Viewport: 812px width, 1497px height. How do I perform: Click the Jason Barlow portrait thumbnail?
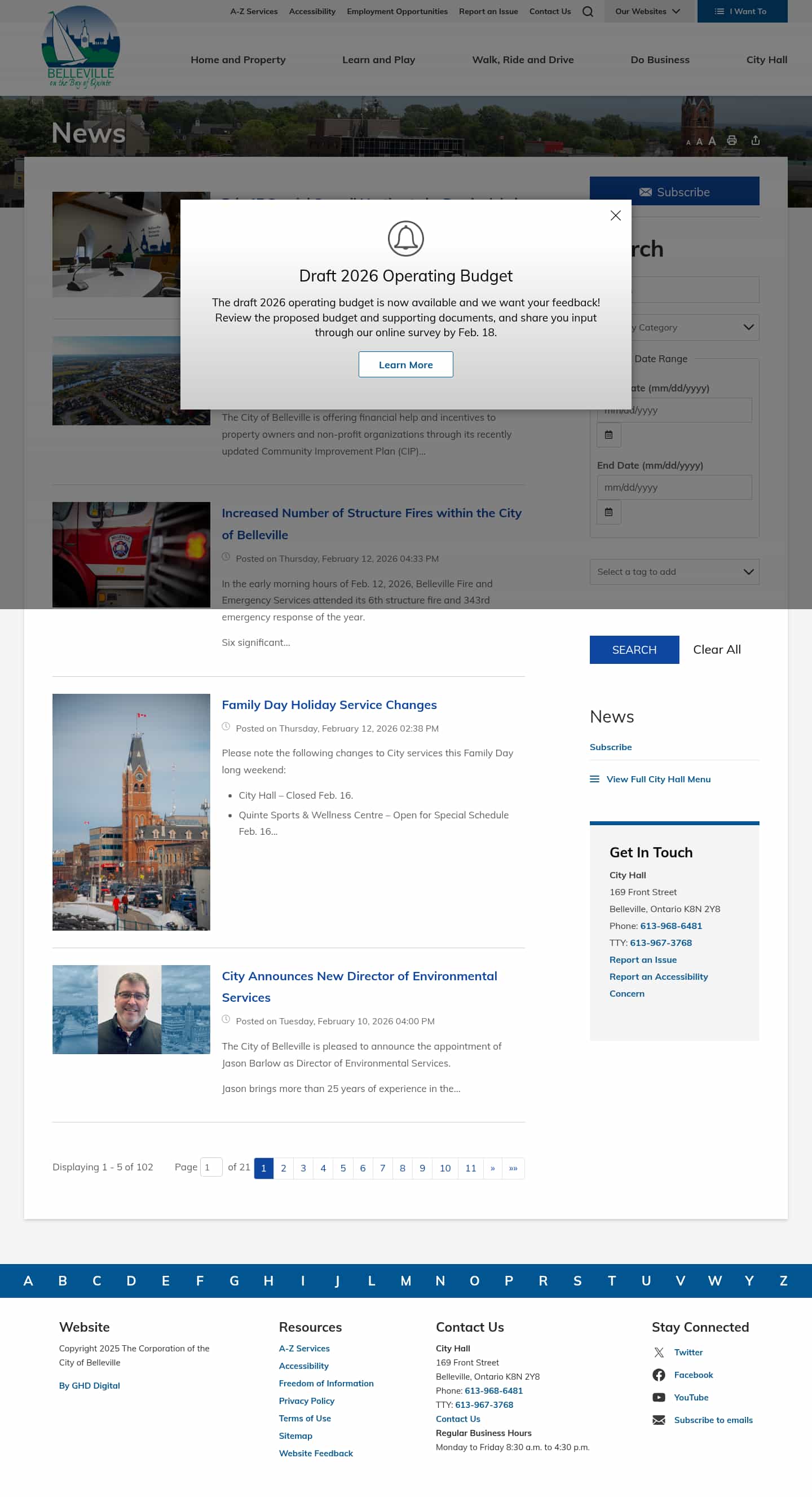(x=131, y=1010)
